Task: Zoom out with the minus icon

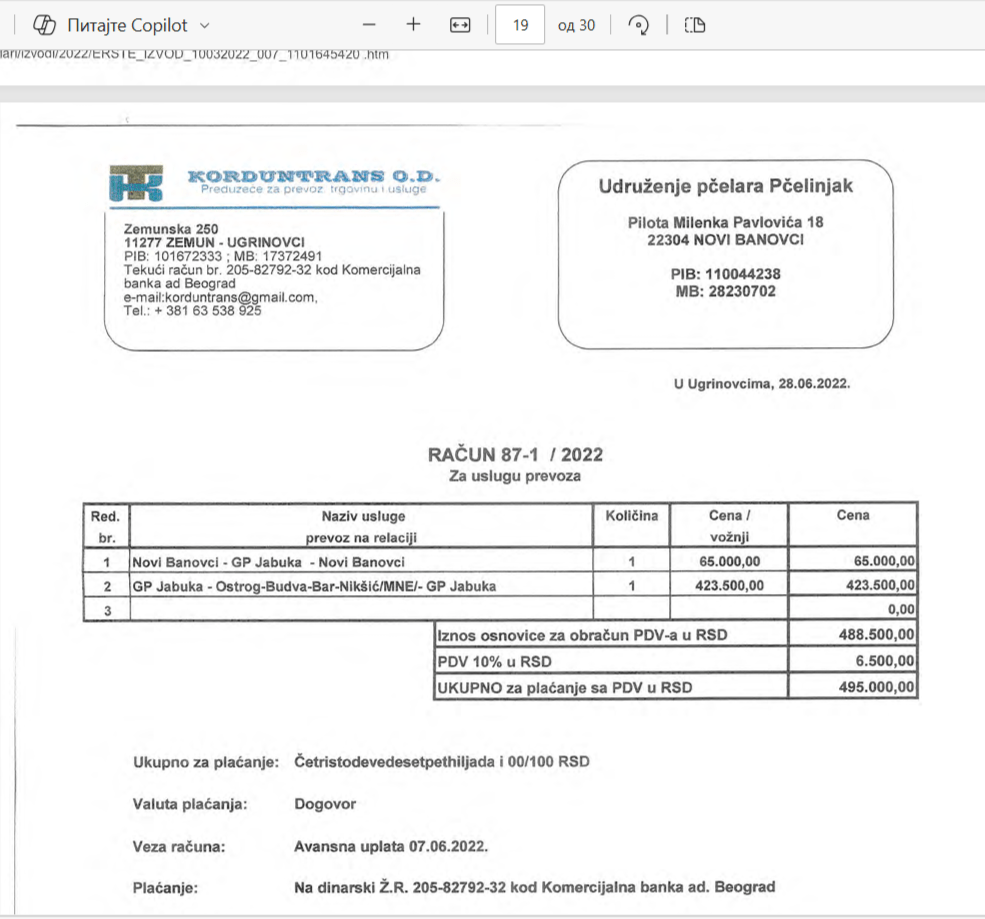Action: pyautogui.click(x=369, y=25)
